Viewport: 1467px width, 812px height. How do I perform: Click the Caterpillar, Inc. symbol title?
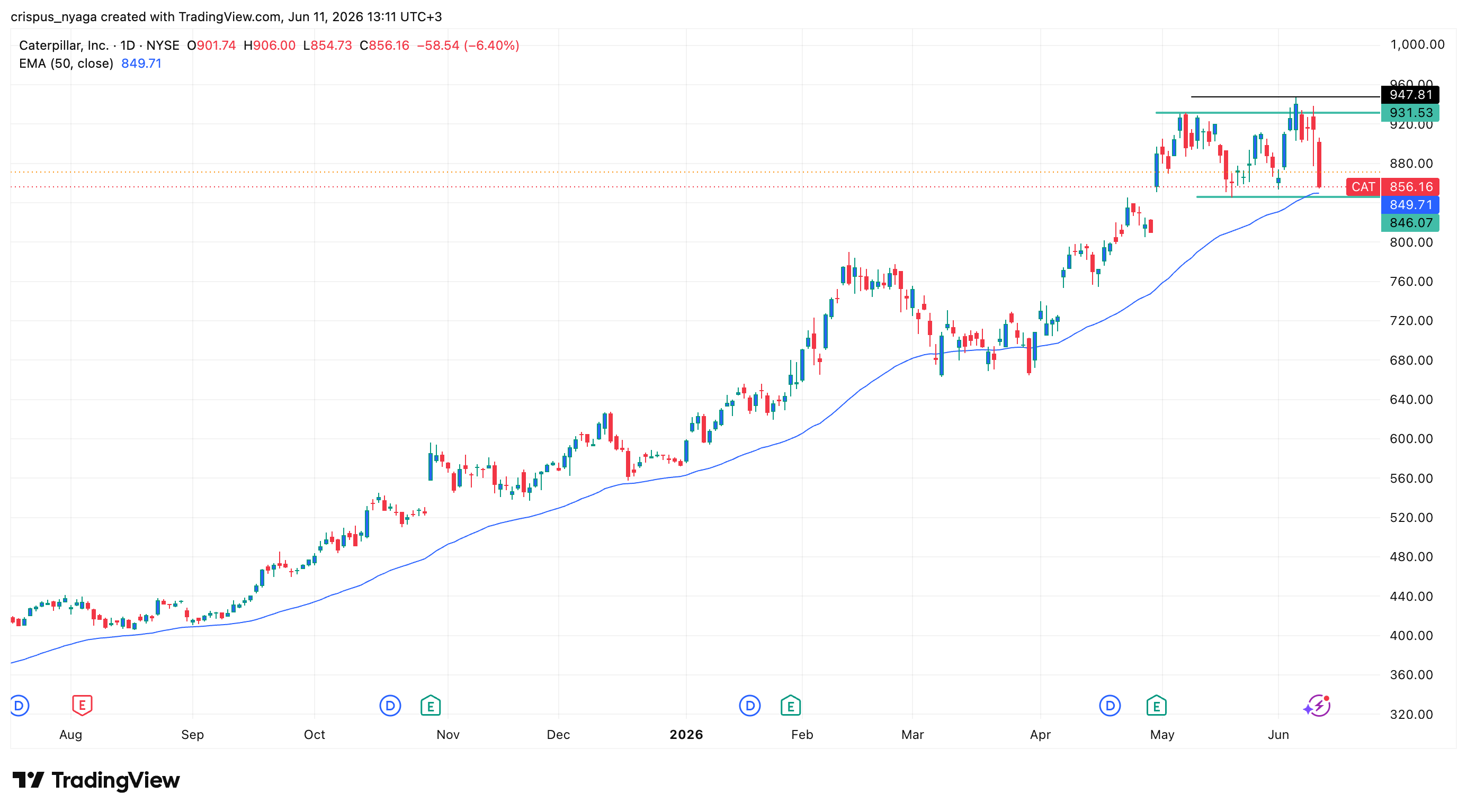pos(64,45)
